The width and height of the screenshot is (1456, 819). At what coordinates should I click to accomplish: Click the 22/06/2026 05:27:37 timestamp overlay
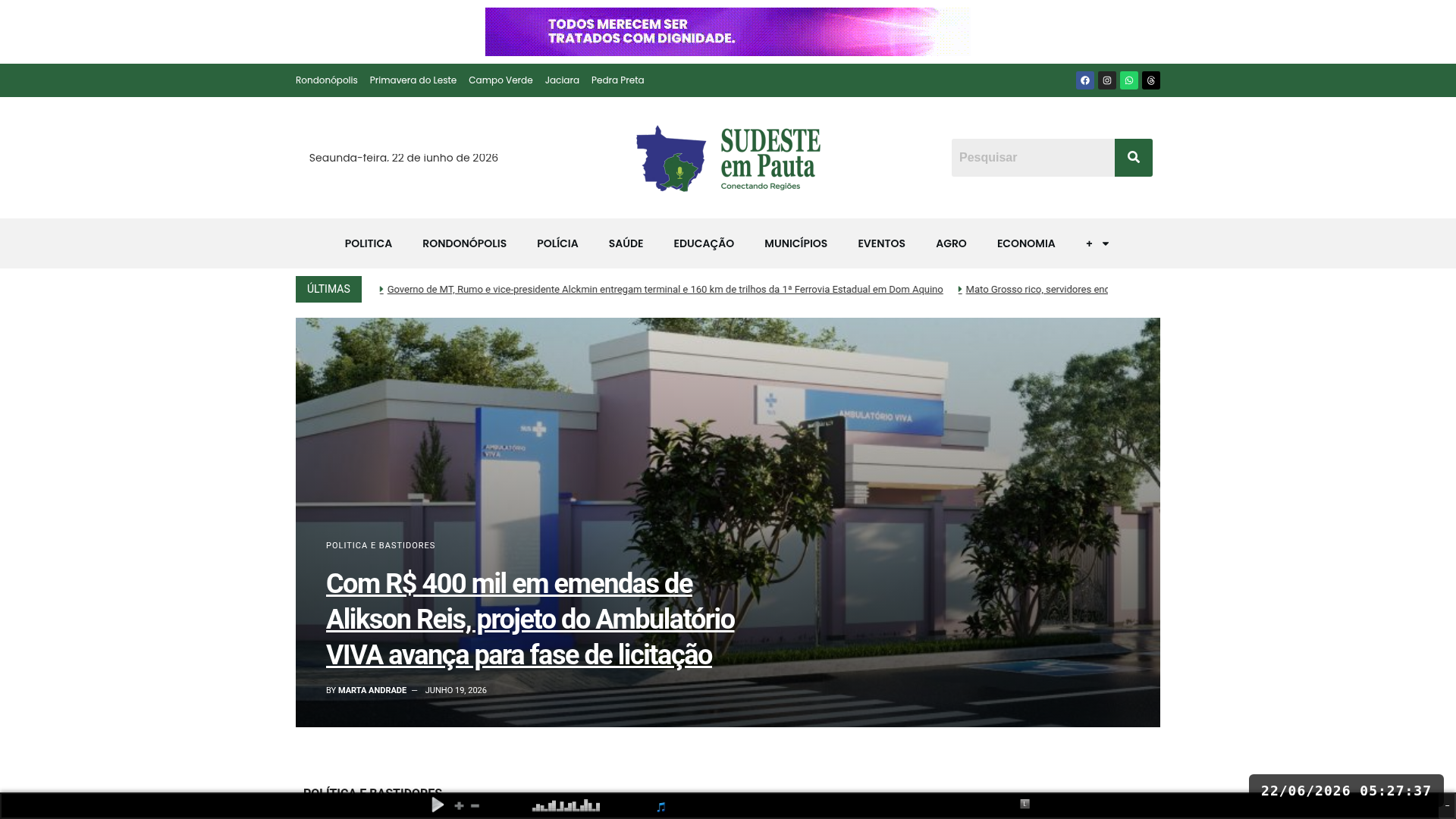click(x=1346, y=791)
